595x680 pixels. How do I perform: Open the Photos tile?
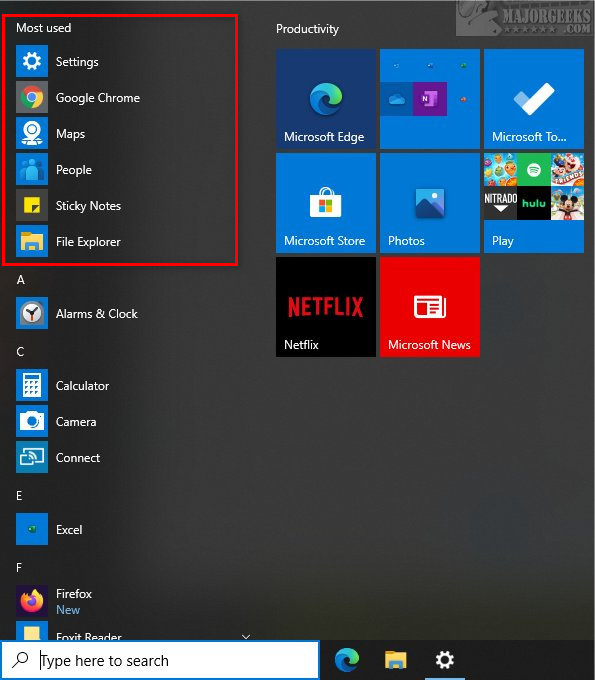click(430, 203)
